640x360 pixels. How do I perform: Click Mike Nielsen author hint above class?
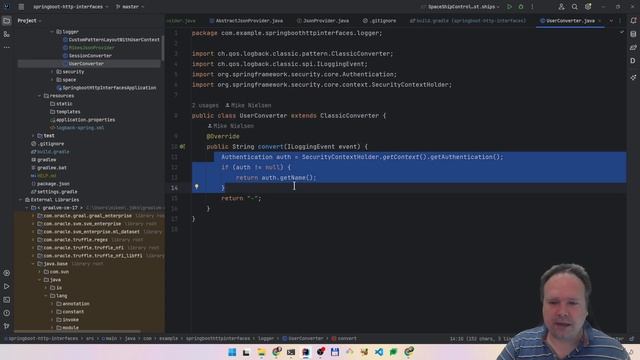pos(248,105)
